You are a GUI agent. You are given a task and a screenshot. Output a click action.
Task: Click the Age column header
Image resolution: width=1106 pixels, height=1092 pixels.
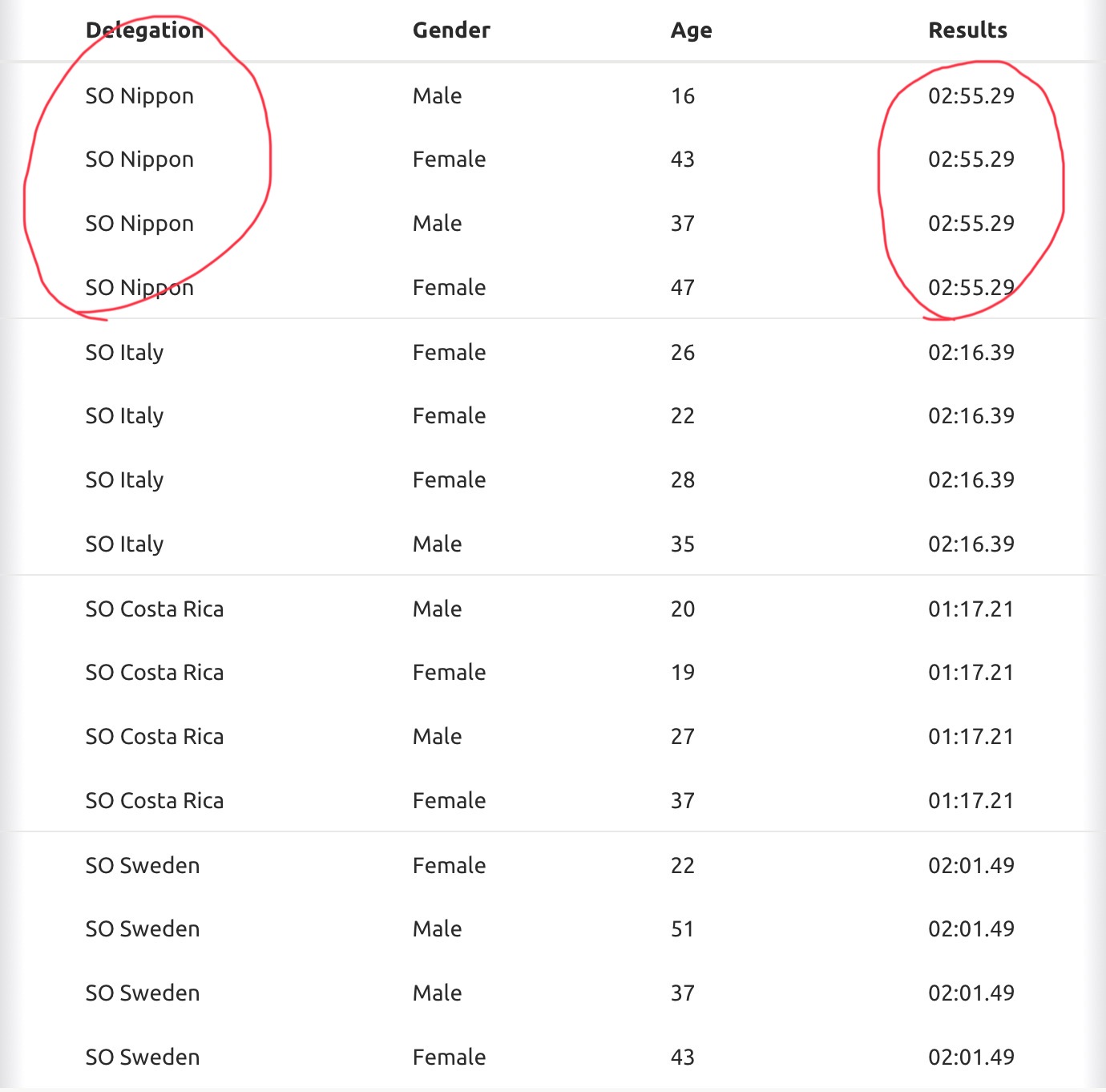[x=691, y=30]
